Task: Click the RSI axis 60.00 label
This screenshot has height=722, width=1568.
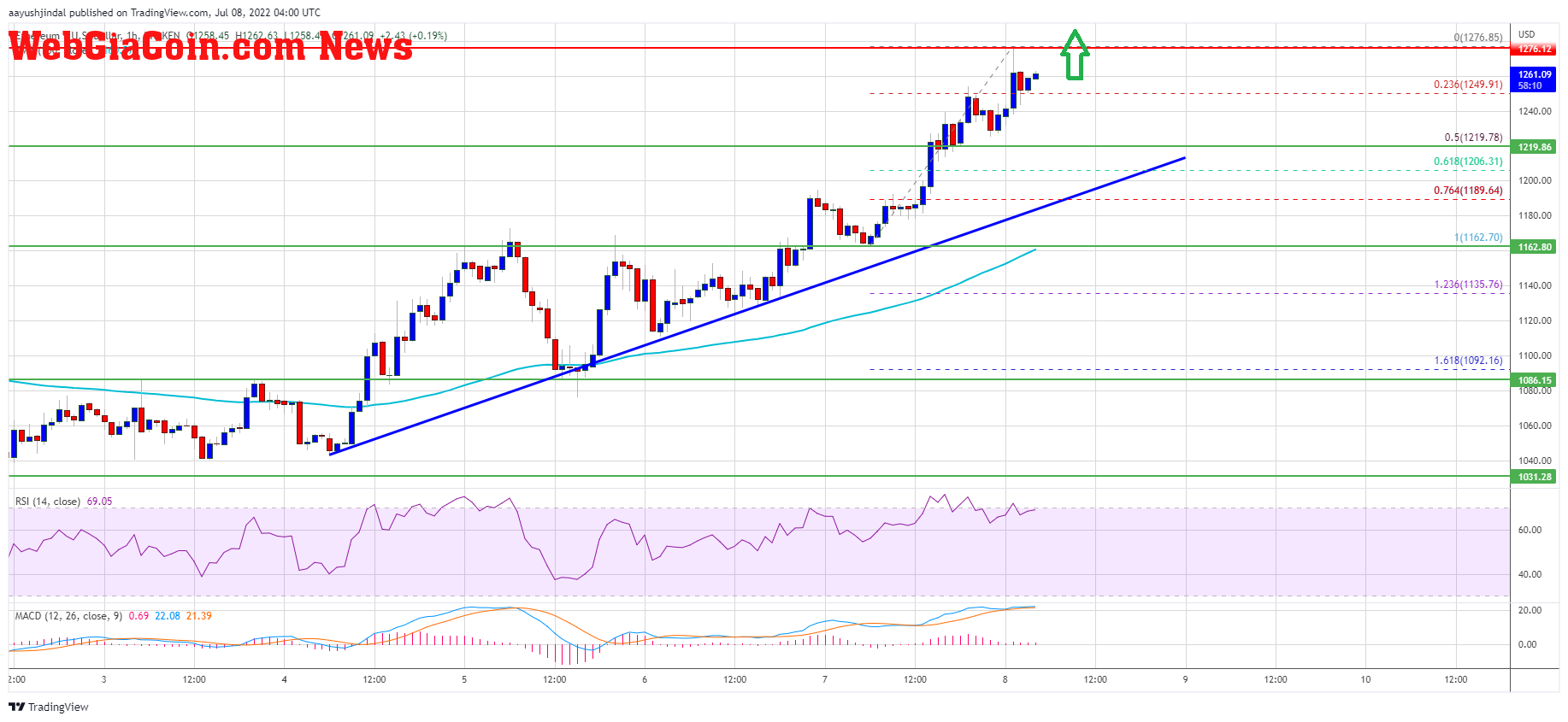Action: (x=1530, y=530)
